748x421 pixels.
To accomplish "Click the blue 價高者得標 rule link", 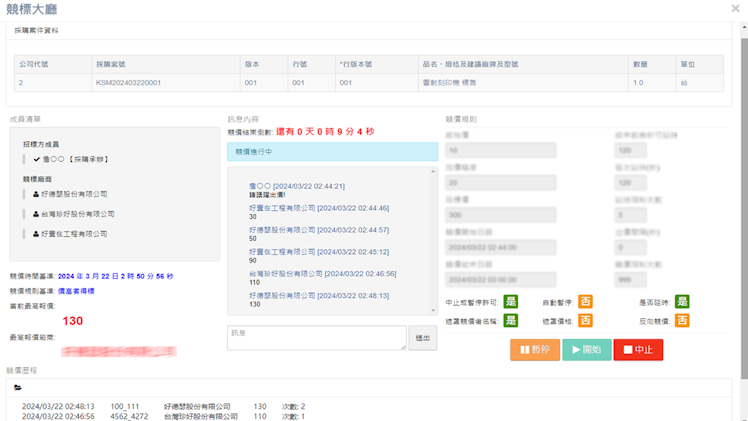I will (76, 291).
